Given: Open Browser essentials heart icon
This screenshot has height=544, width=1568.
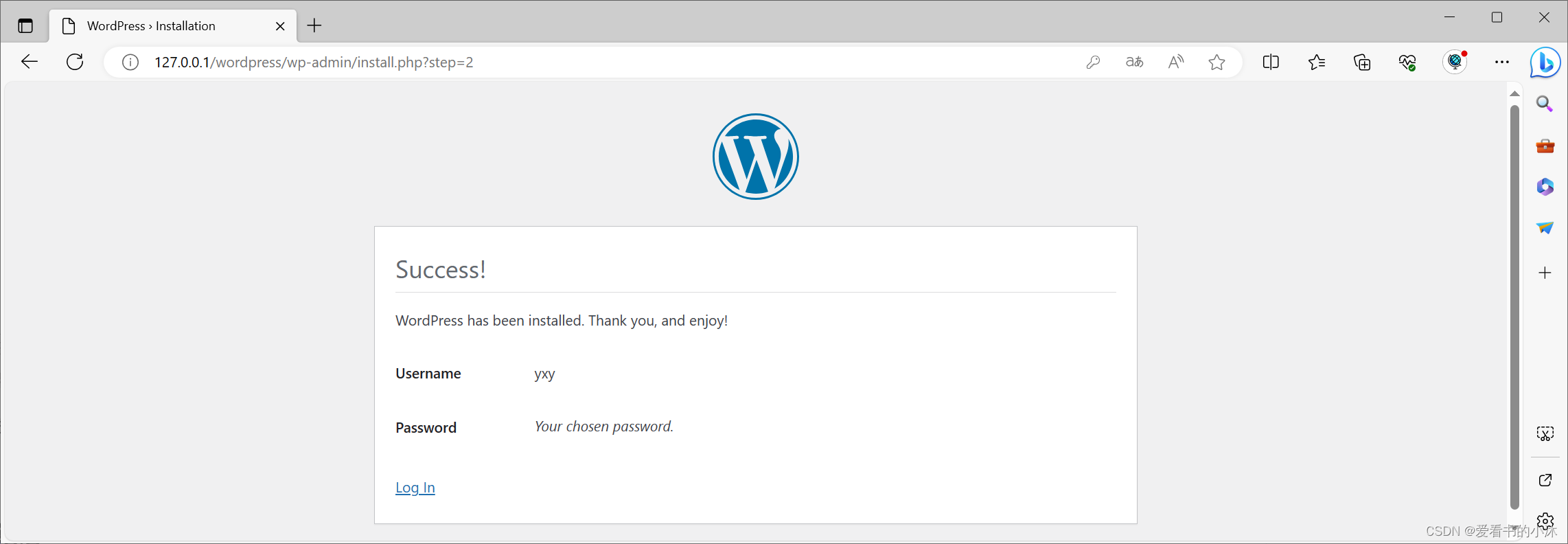Looking at the screenshot, I should pyautogui.click(x=1407, y=63).
